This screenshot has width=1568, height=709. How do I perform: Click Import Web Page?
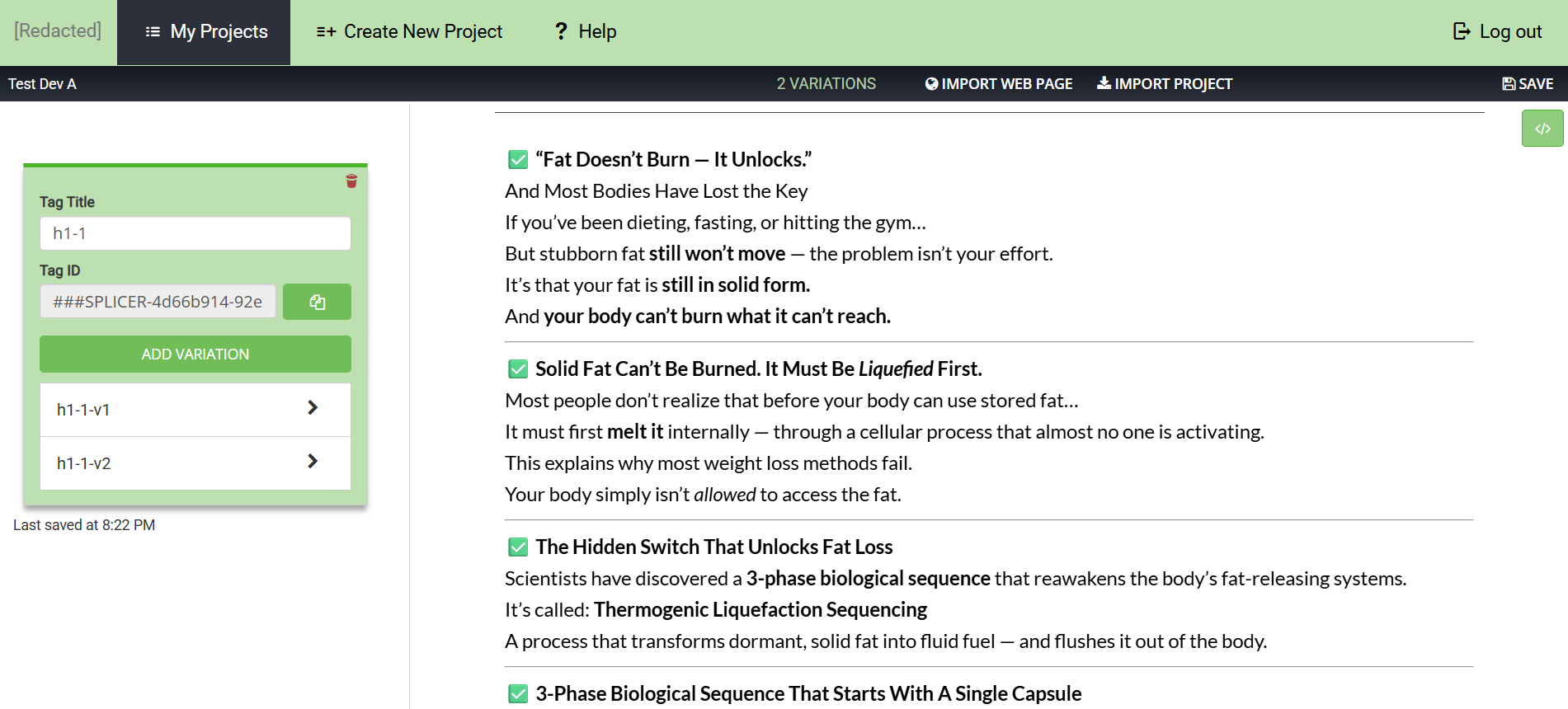(999, 84)
